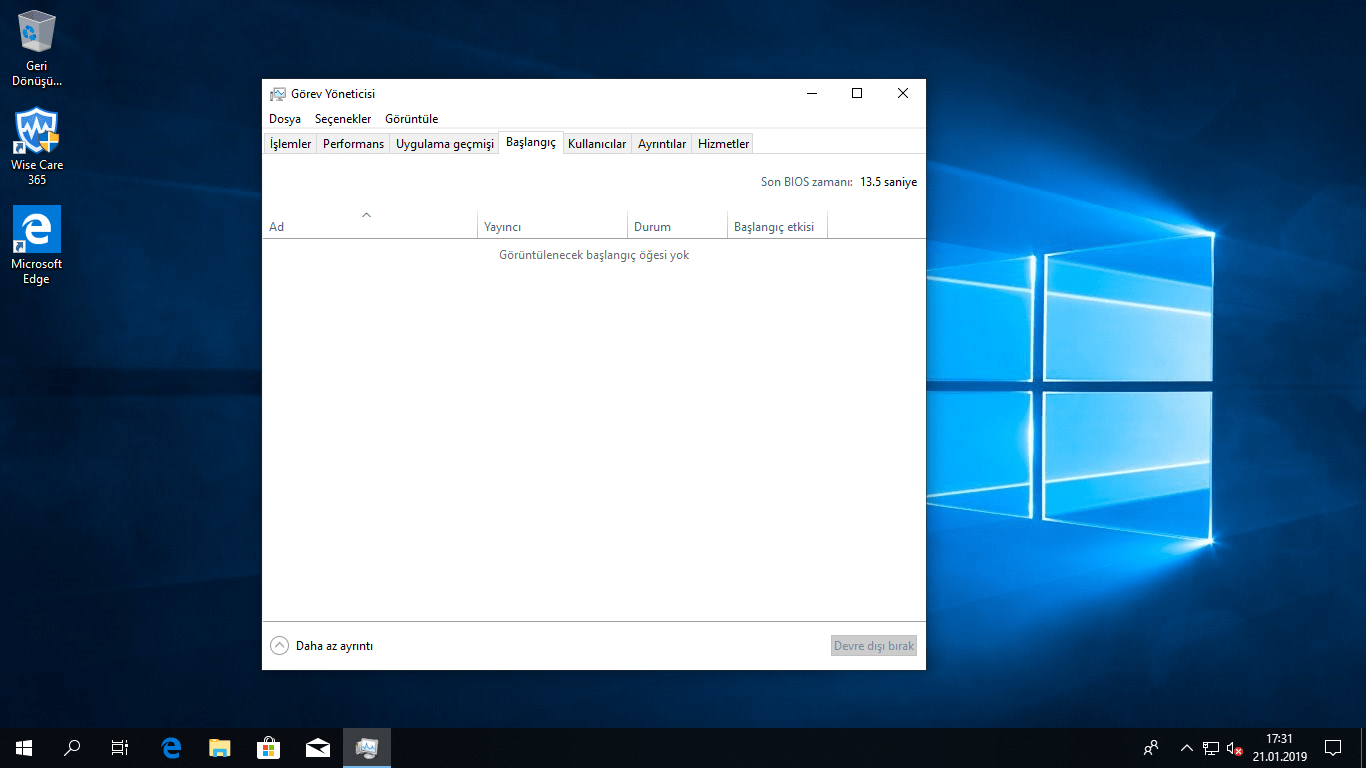Open the Dosya menu
The height and width of the screenshot is (768, 1366).
point(285,119)
